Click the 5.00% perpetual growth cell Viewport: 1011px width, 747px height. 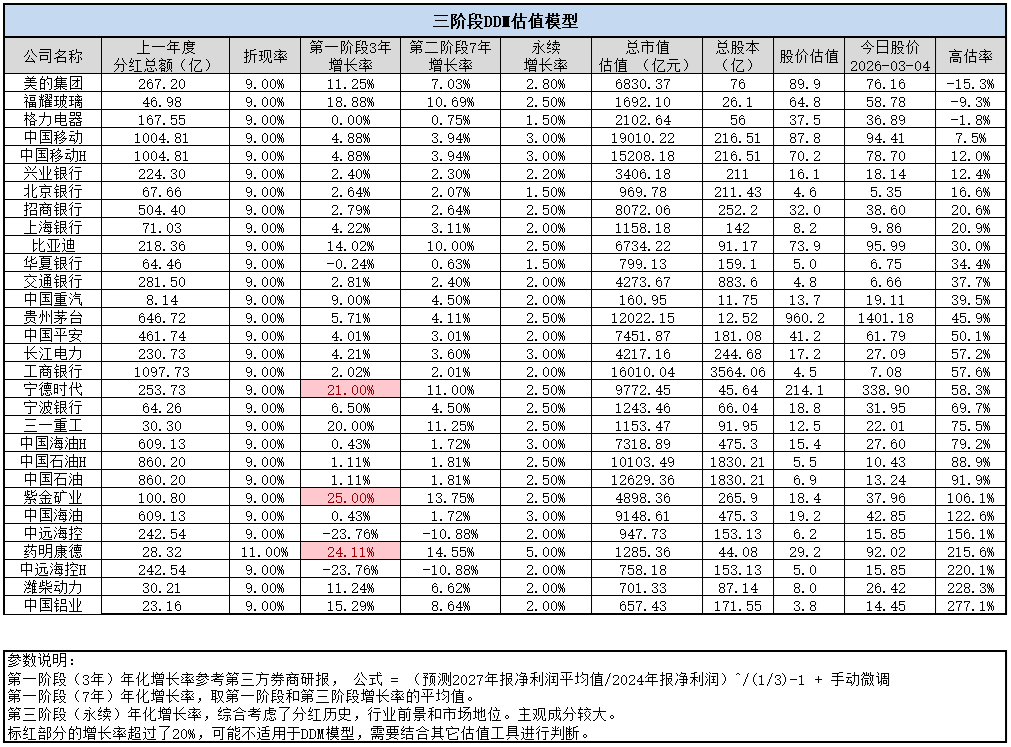(545, 552)
